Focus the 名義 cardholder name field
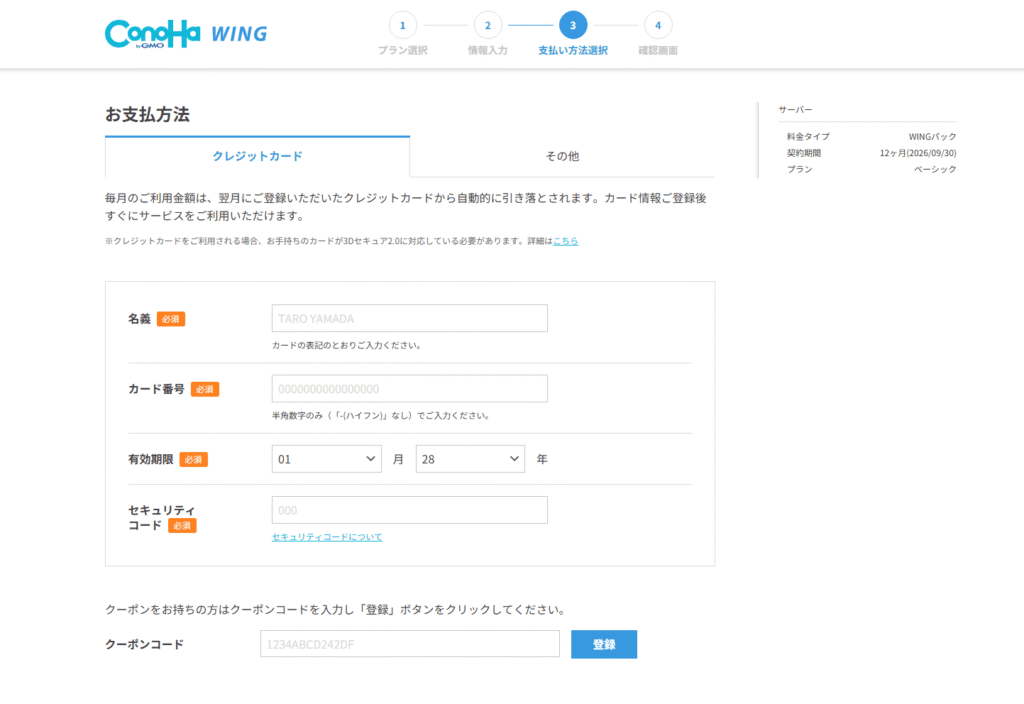 pos(409,318)
